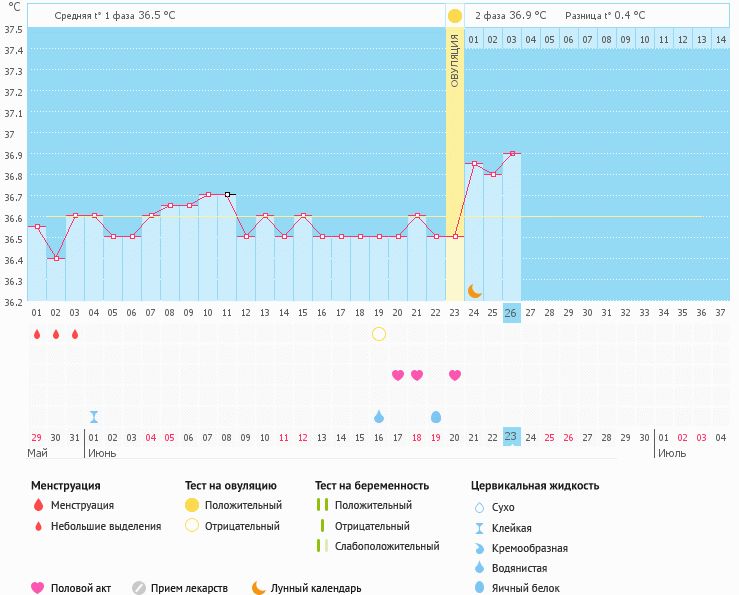739x595 pixels.
Task: Click the orange moon icon on day 24
Action: (475, 291)
